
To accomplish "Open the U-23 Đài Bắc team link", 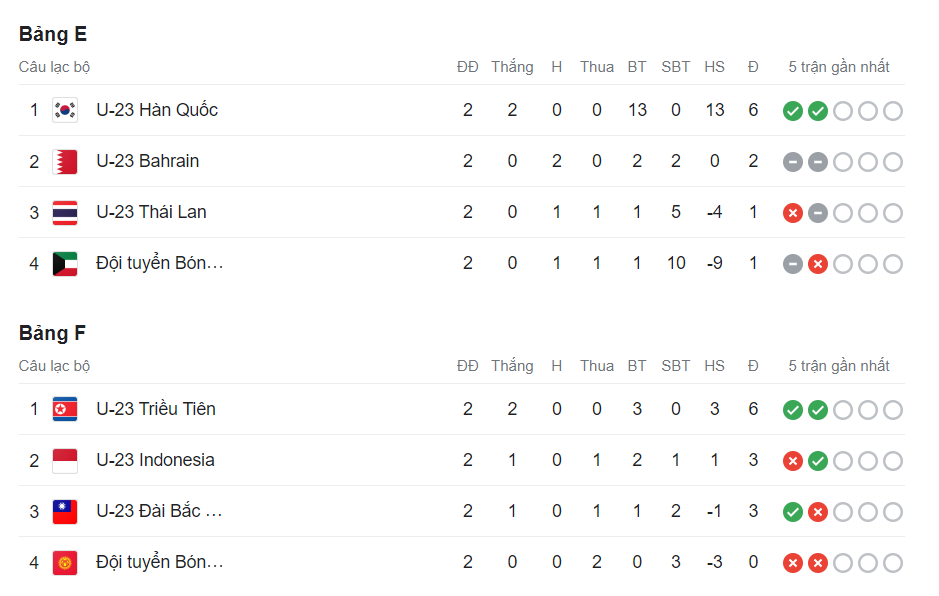I will coord(159,511).
